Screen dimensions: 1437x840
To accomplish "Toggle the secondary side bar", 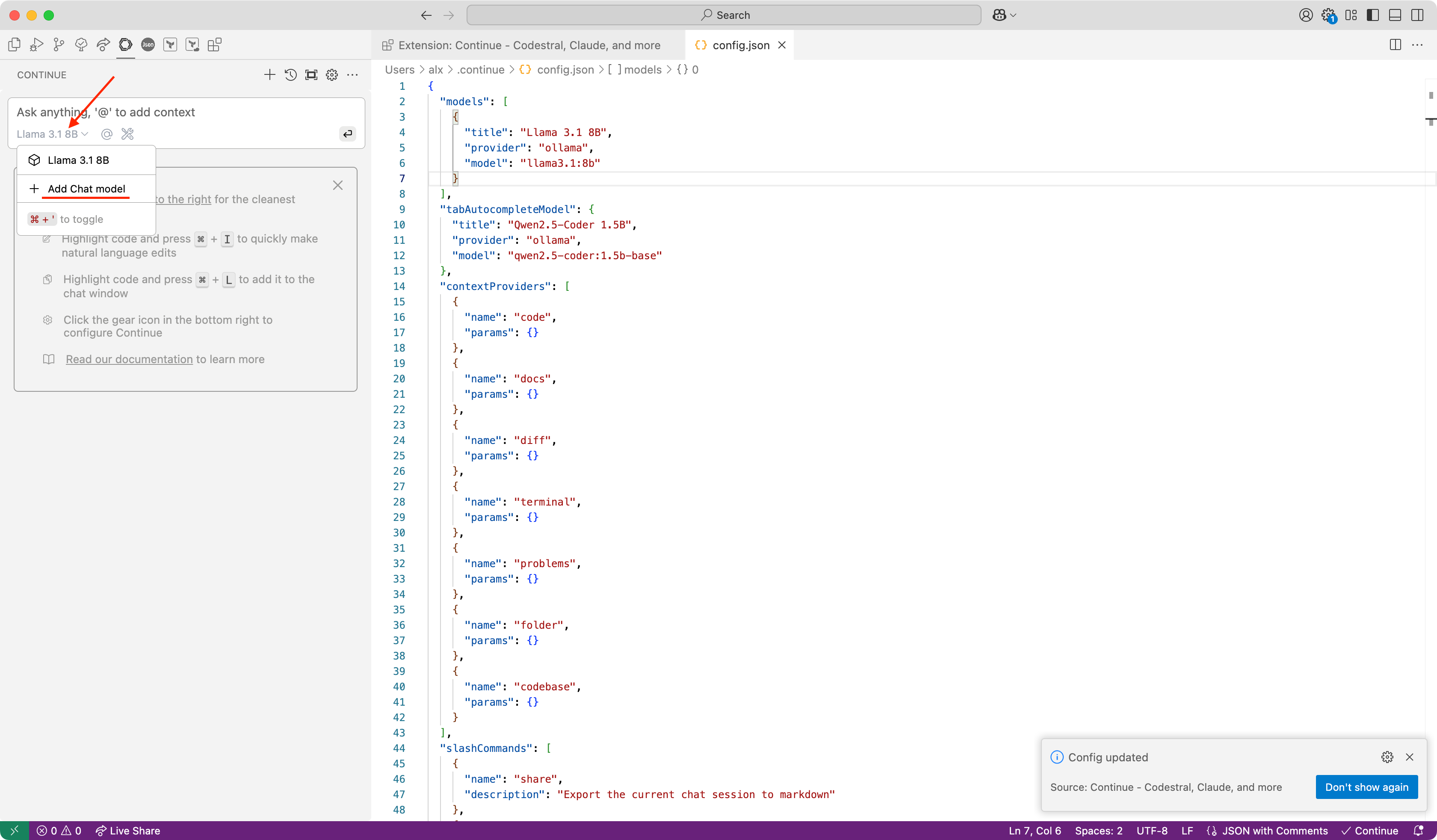I will tap(1417, 15).
